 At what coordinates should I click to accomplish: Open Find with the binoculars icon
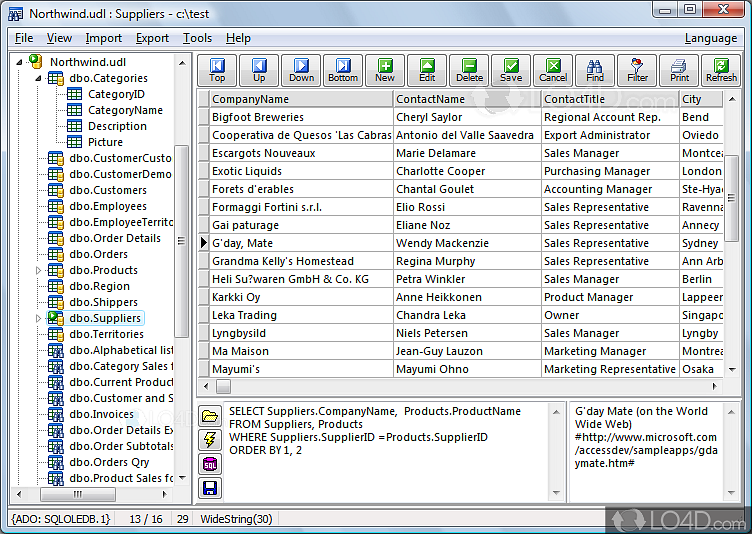click(x=595, y=70)
